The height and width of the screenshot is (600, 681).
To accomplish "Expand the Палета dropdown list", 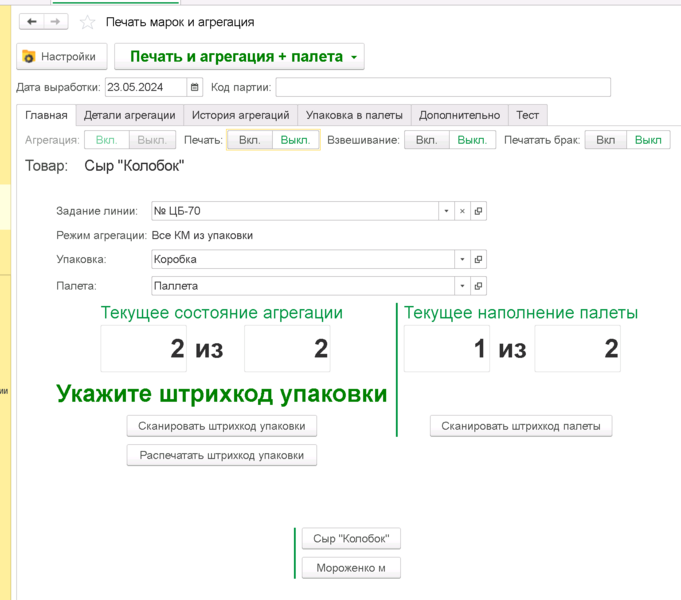I will [462, 286].
